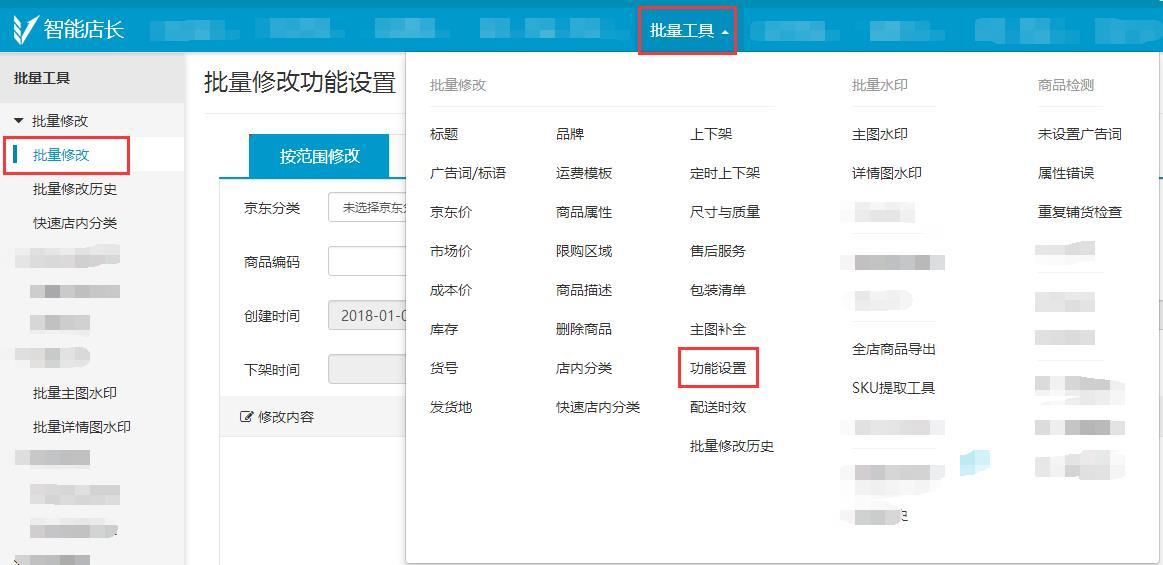Open 详情图水印 under 批量水印

(x=887, y=174)
